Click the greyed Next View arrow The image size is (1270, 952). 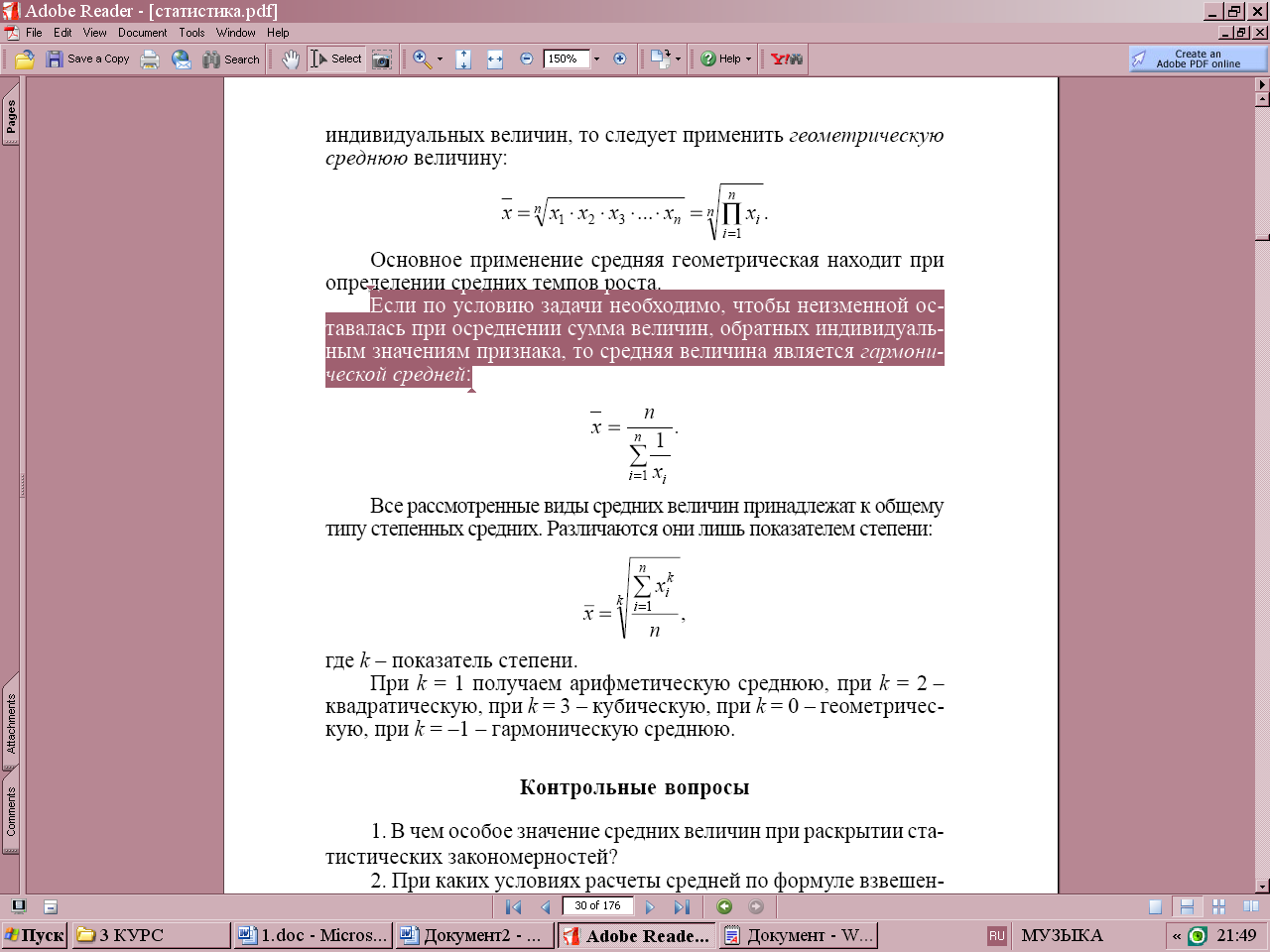tap(756, 906)
